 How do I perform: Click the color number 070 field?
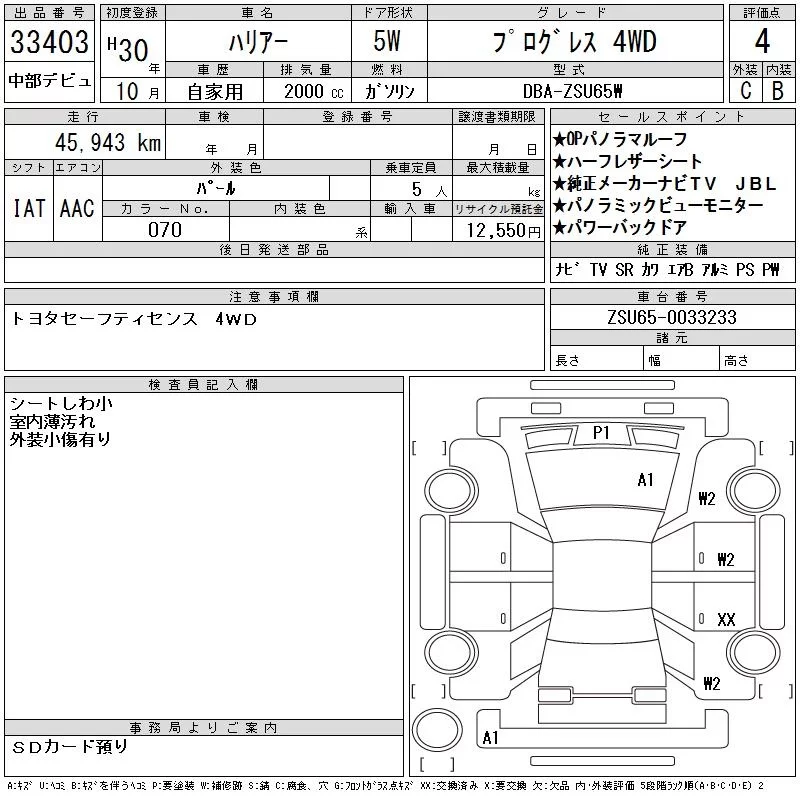(165, 230)
